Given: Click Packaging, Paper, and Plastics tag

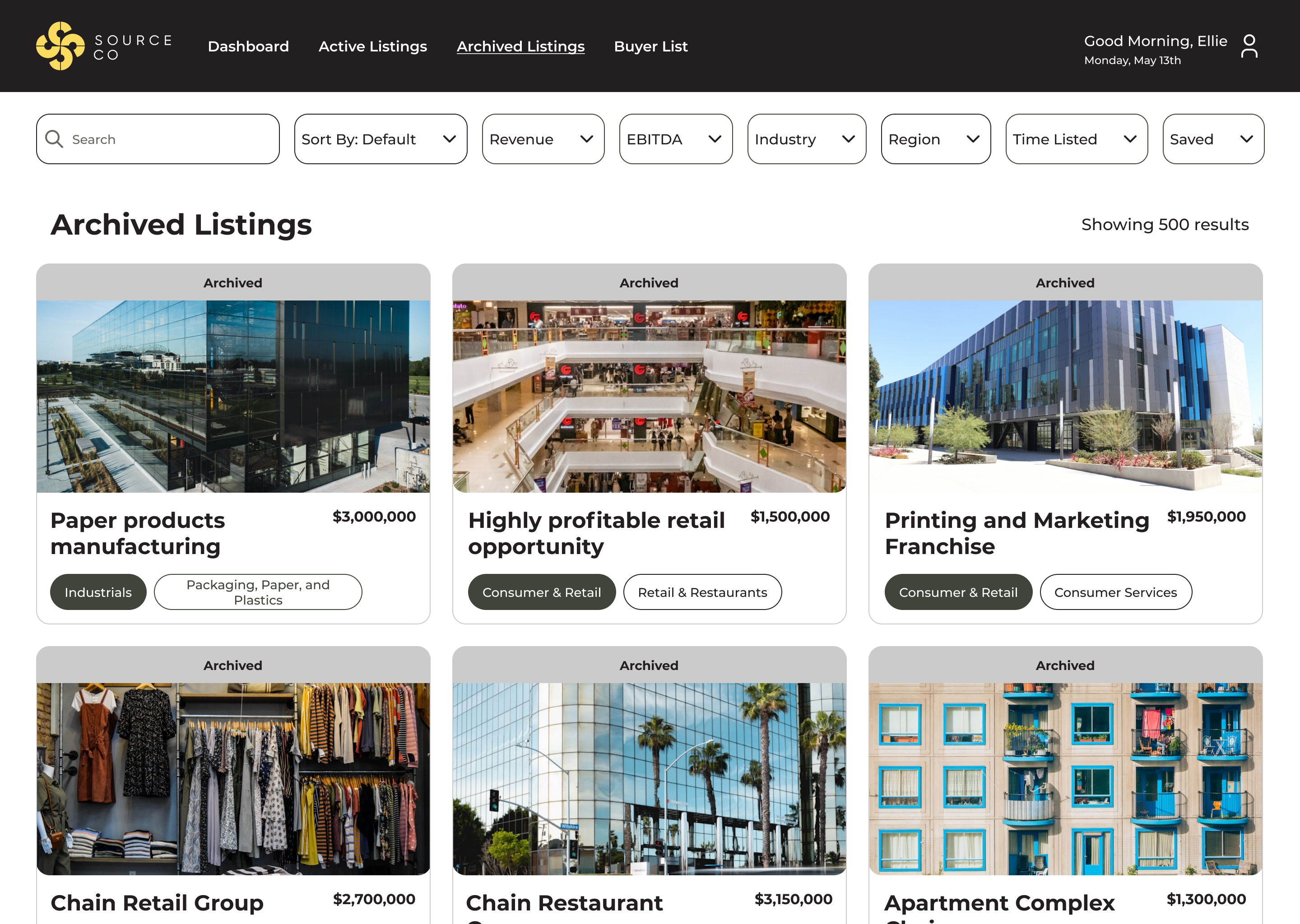Looking at the screenshot, I should pos(258,592).
